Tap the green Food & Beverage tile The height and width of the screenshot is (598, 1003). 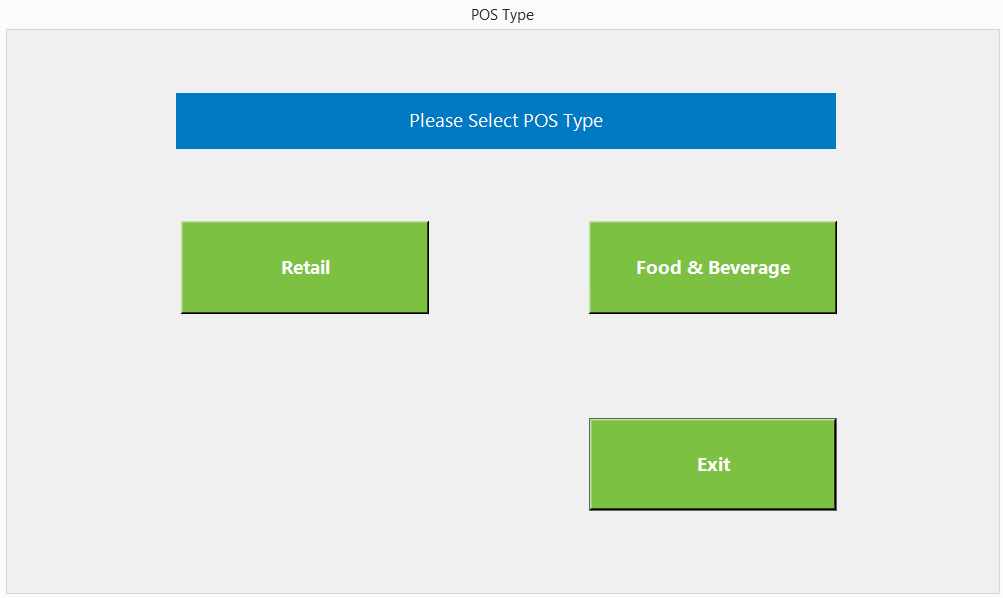(x=713, y=268)
